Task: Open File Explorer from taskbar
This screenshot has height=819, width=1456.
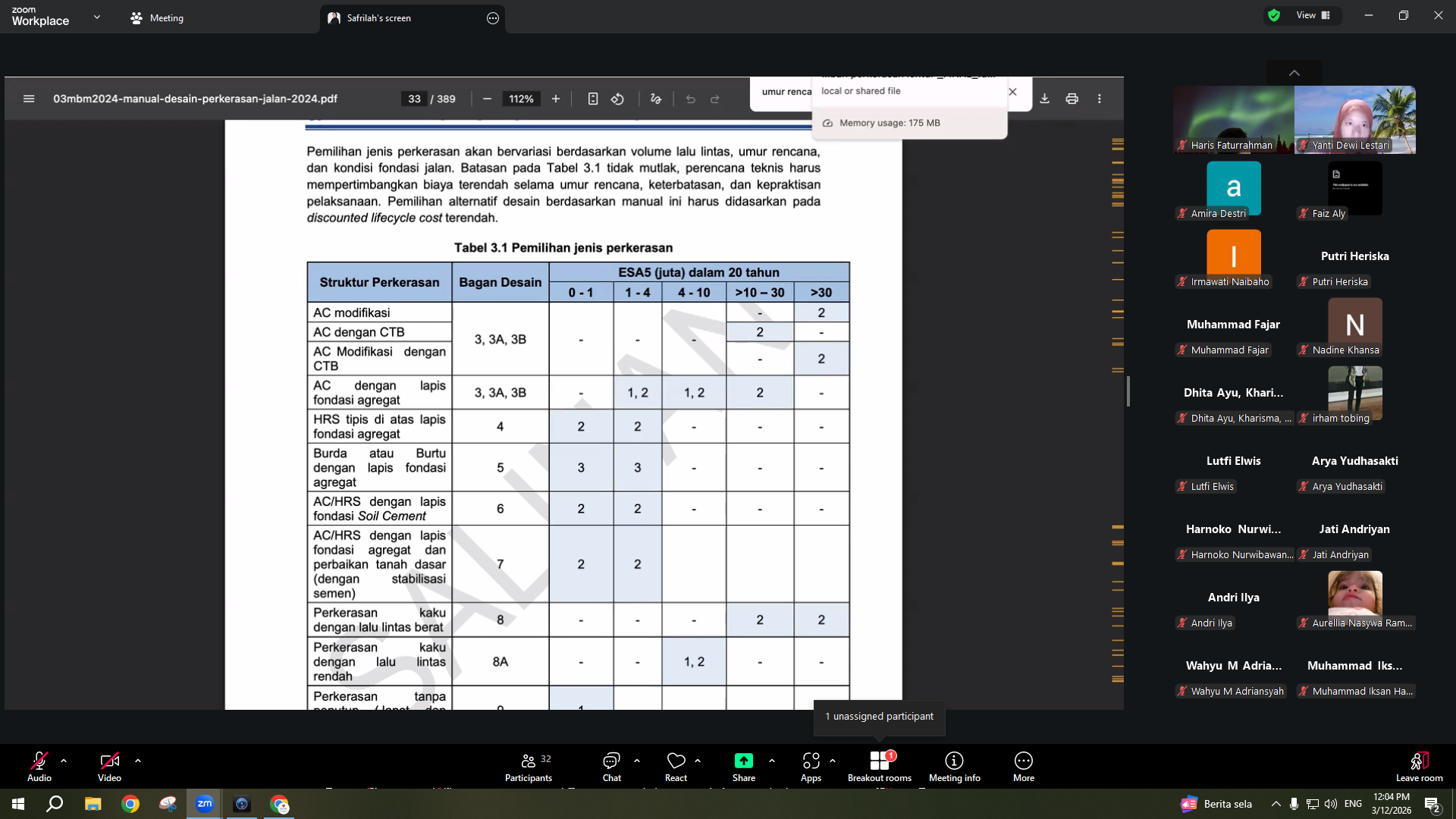Action: (93, 804)
